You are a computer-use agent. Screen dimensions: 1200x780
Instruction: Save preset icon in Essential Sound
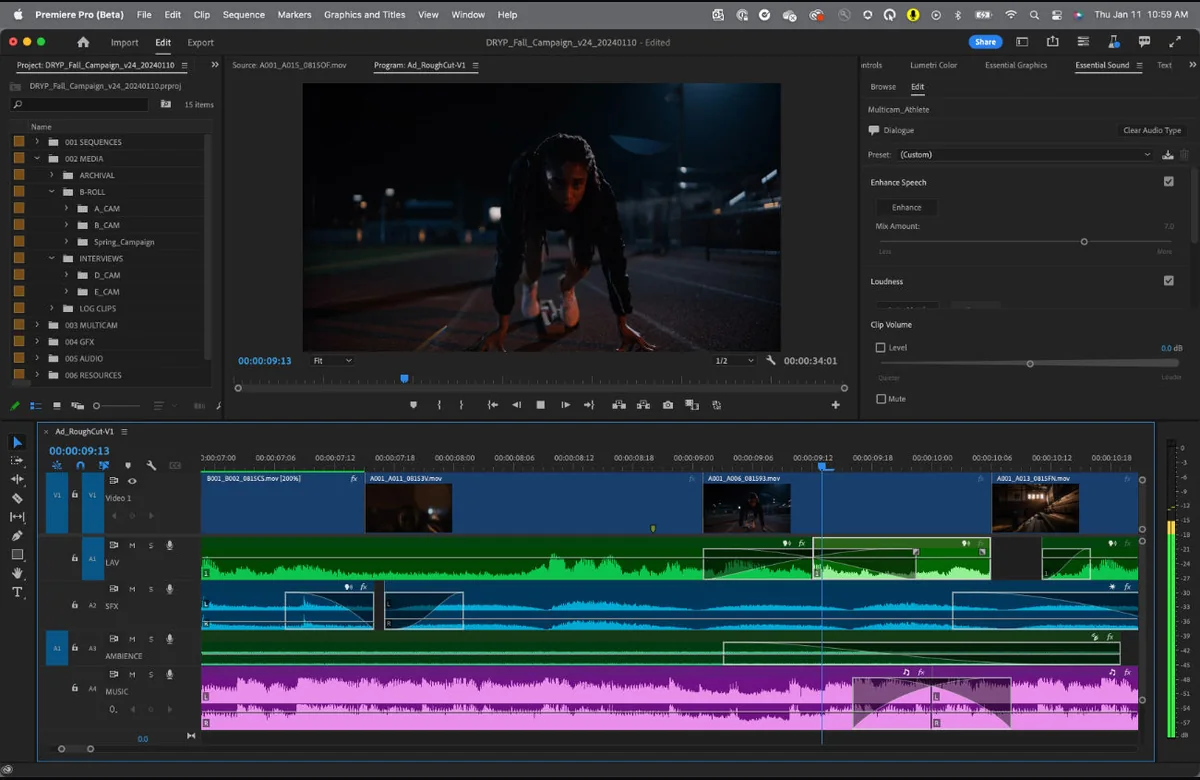pos(1167,155)
